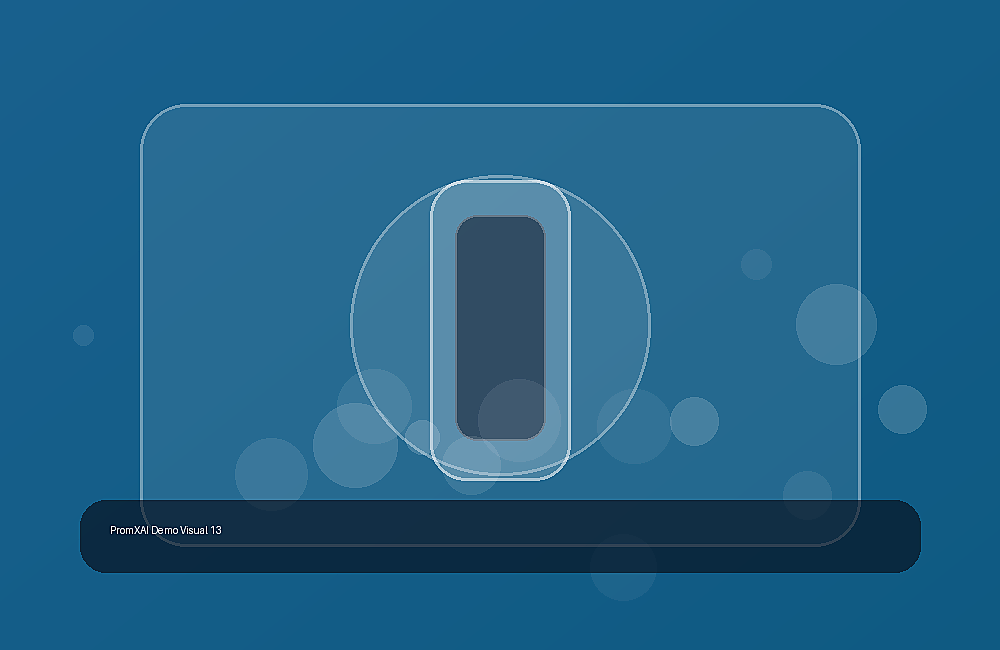Select the large bubble left of the capsule's base

[x=355, y=445]
